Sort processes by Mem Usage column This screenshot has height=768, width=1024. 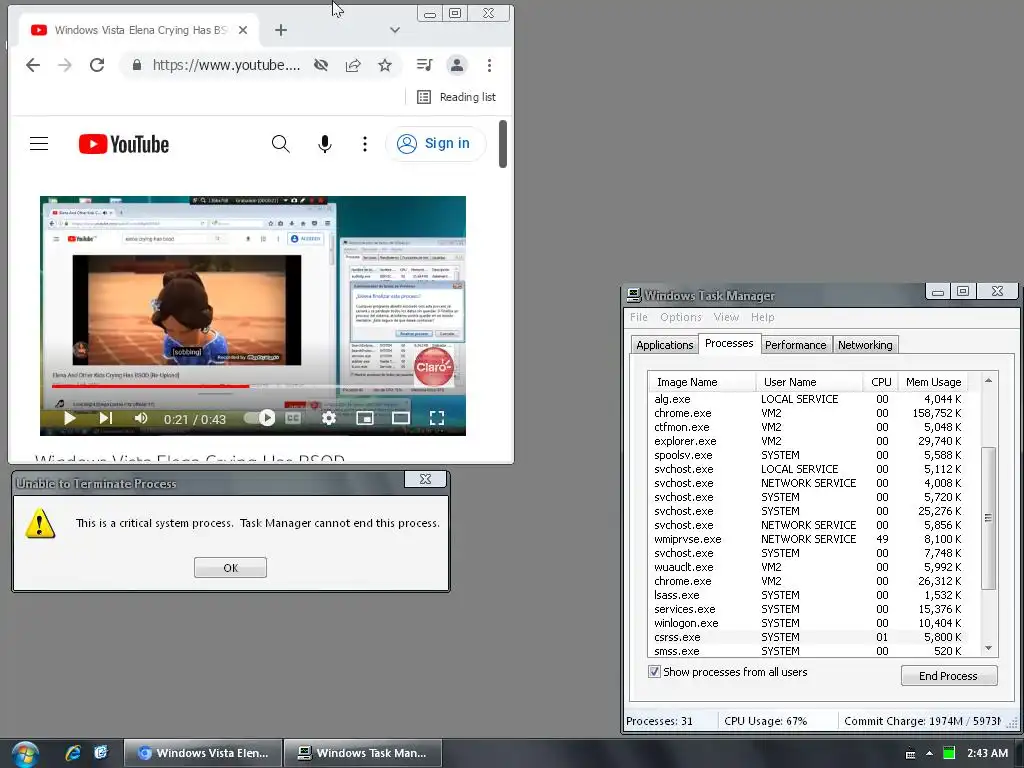coord(933,382)
